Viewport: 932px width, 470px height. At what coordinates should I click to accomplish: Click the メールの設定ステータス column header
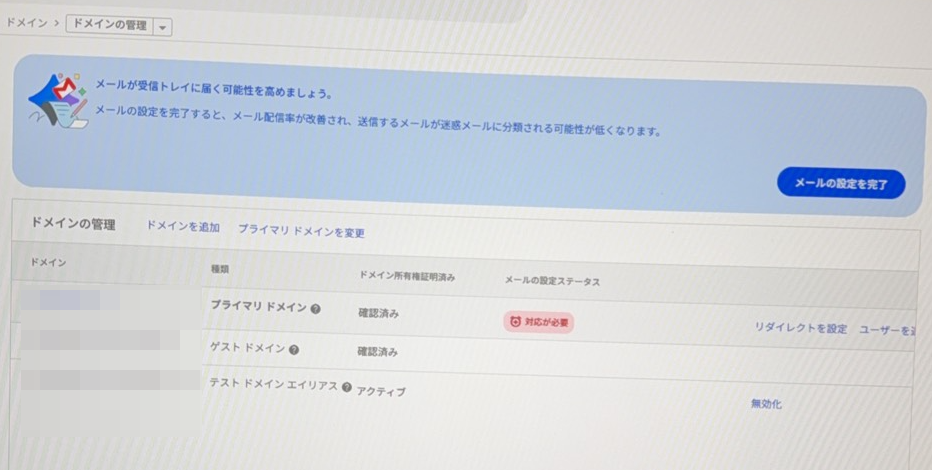pos(552,281)
